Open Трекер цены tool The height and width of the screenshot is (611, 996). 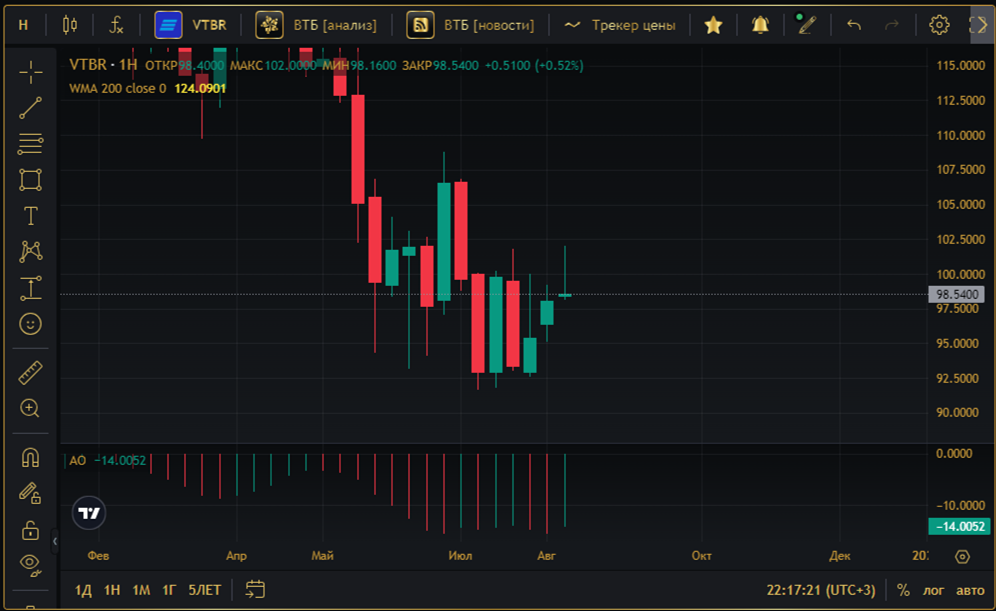(x=620, y=25)
